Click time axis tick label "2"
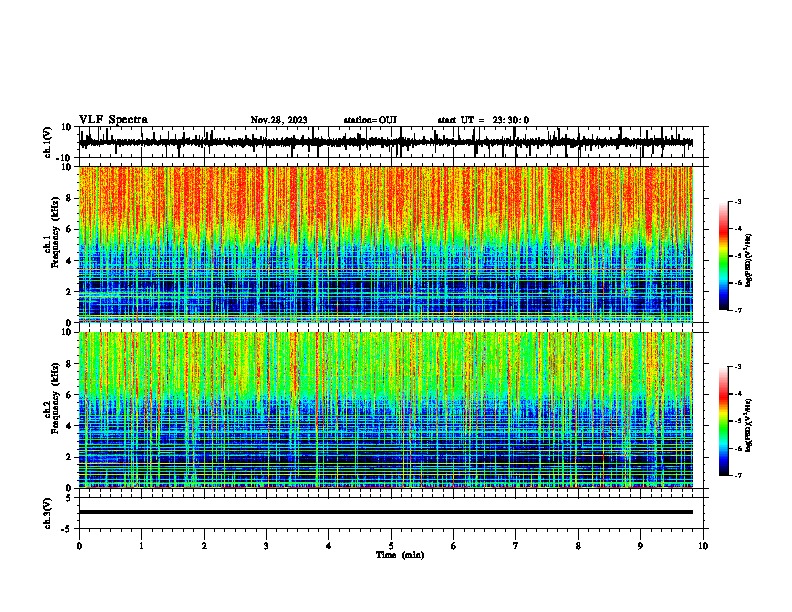This screenshot has width=792, height=612. [204, 546]
